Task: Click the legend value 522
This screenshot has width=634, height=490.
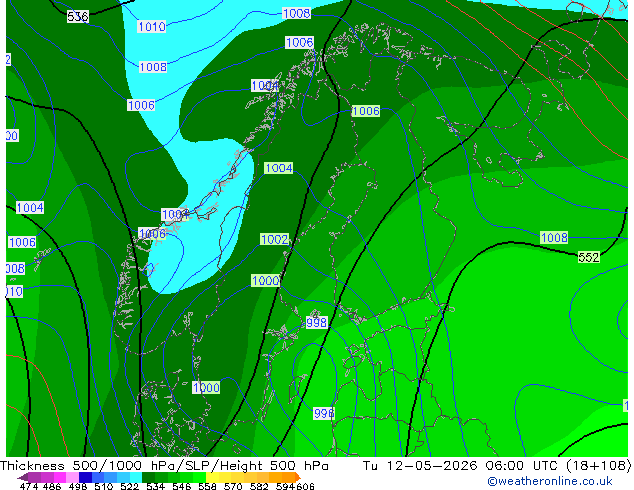Action: pyautogui.click(x=129, y=486)
